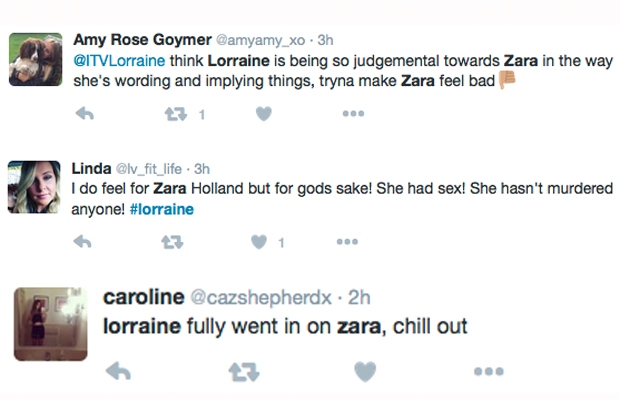
Task: Retweet Amy Rose Goymer's tweet
Action: coord(176,114)
